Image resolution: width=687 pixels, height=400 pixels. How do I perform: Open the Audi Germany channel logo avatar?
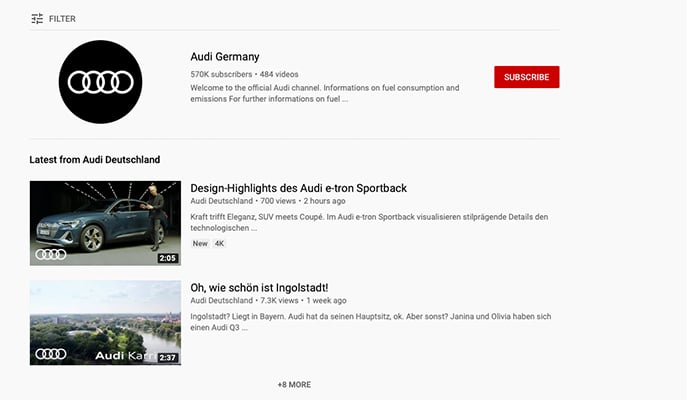point(100,82)
